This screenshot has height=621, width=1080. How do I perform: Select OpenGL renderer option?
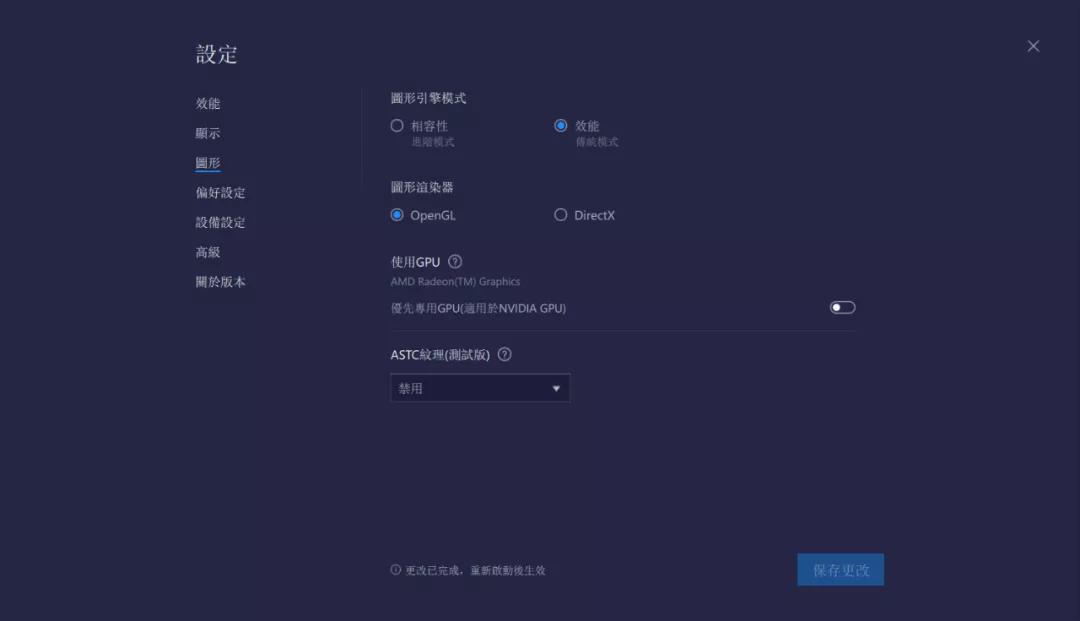pyautogui.click(x=397, y=215)
